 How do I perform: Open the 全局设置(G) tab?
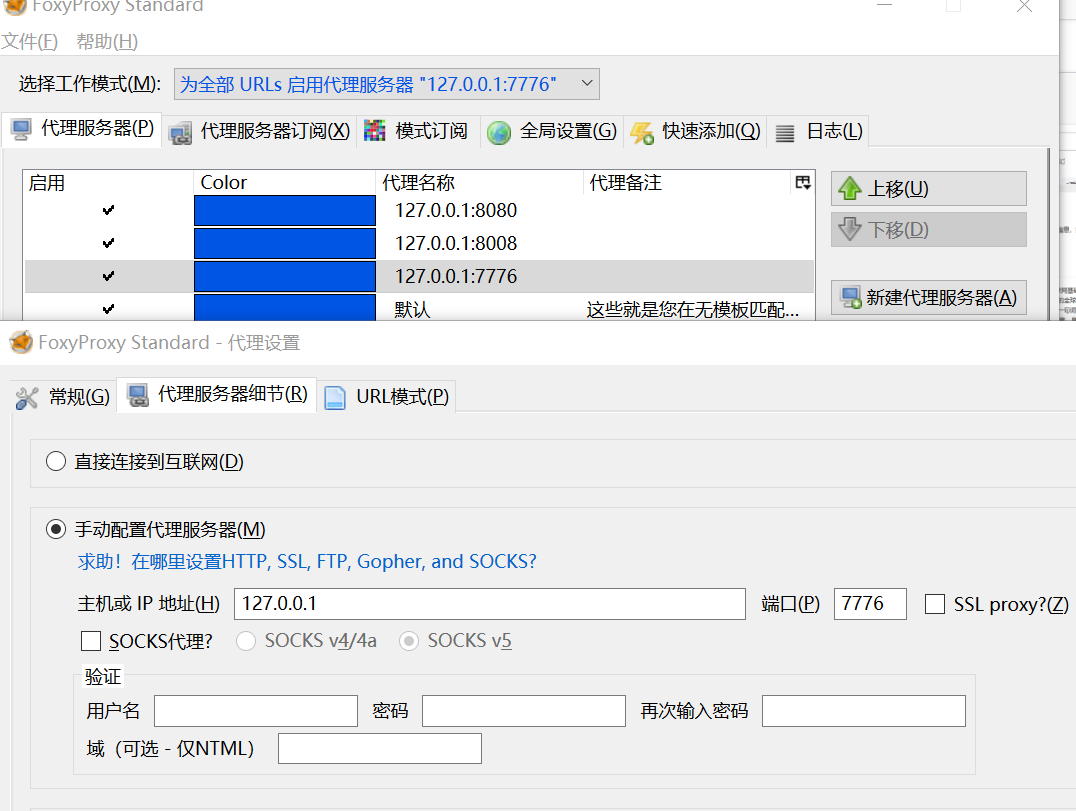coord(552,131)
